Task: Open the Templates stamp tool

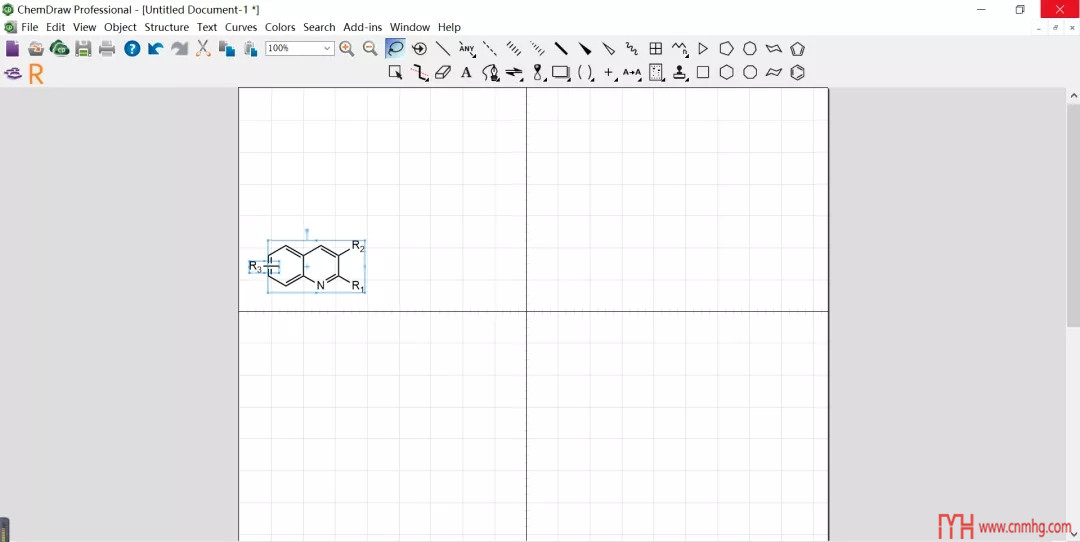Action: click(681, 72)
